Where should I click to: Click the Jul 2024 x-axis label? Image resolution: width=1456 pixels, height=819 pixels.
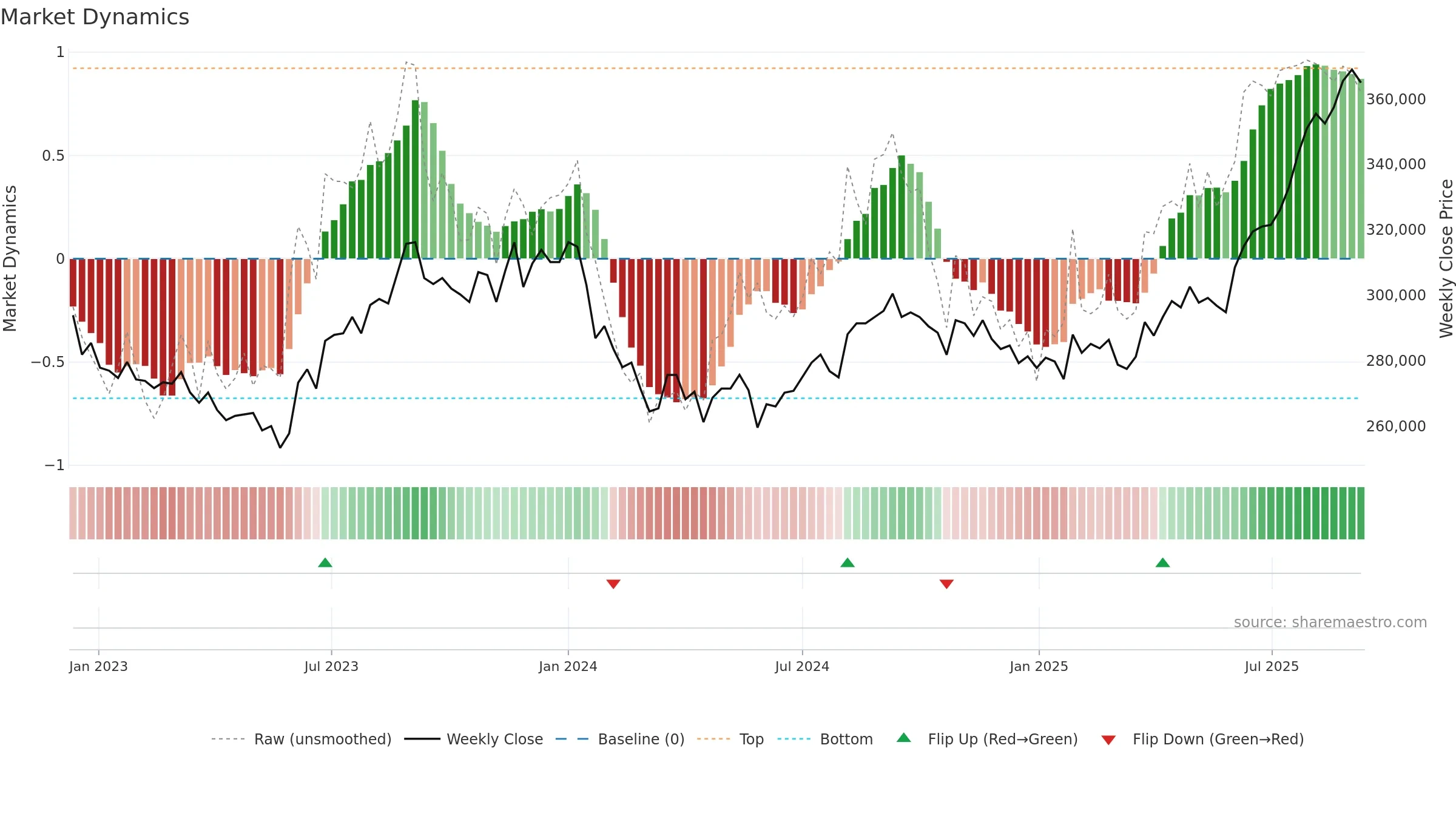pyautogui.click(x=802, y=666)
